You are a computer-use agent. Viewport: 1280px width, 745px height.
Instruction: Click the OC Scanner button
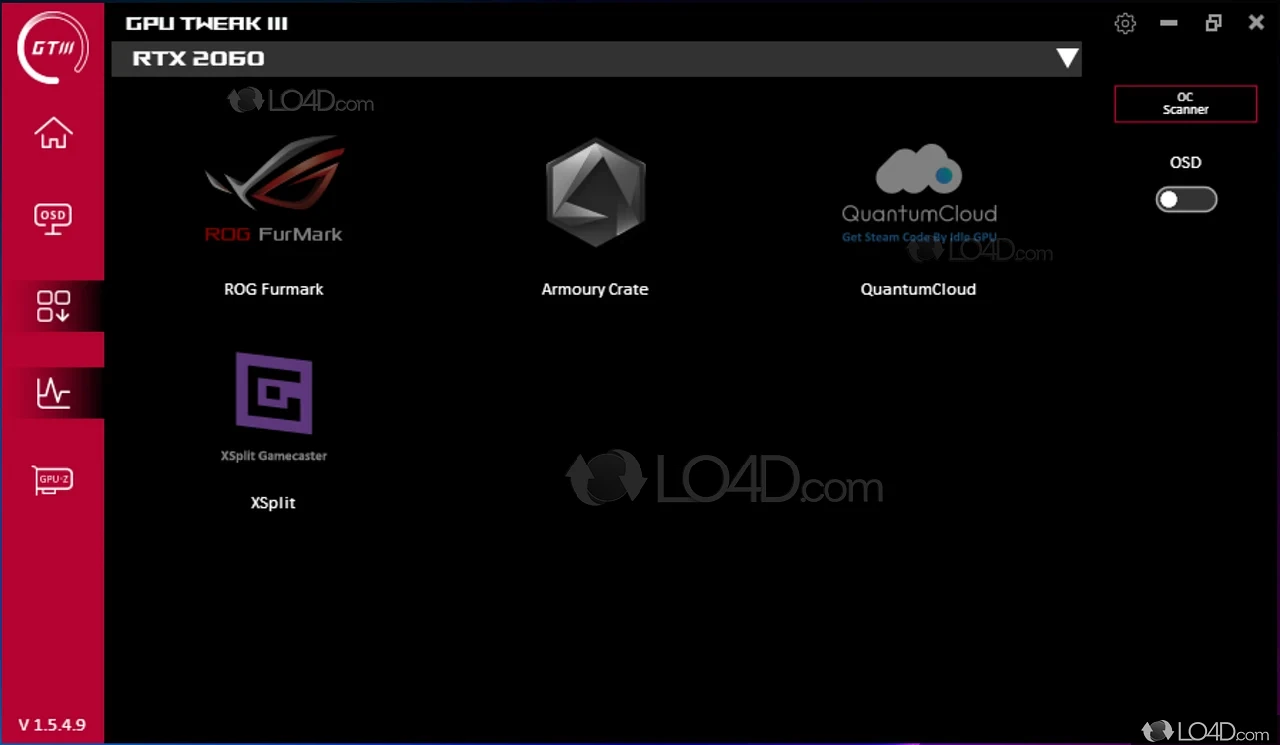pyautogui.click(x=1186, y=104)
